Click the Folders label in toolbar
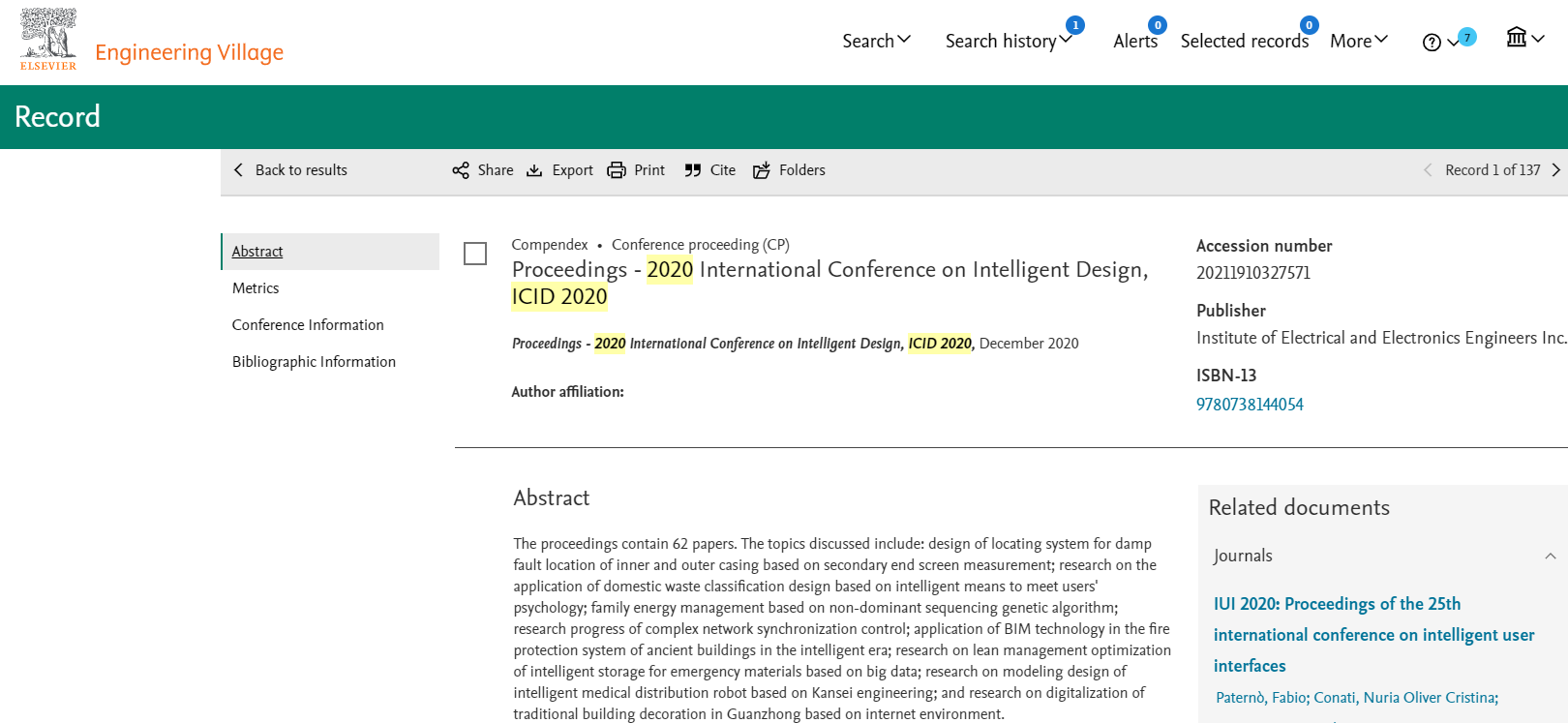 802,170
